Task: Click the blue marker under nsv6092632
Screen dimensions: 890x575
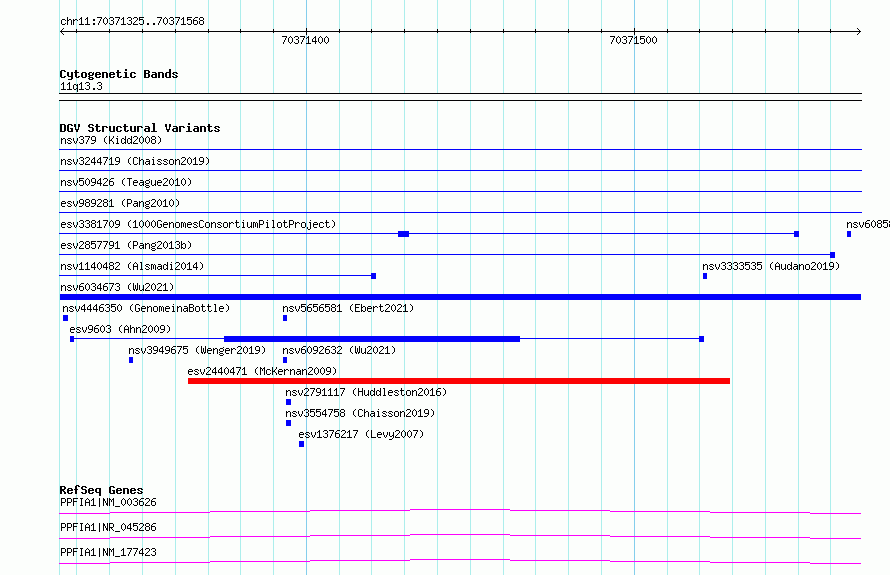Action: coord(285,360)
